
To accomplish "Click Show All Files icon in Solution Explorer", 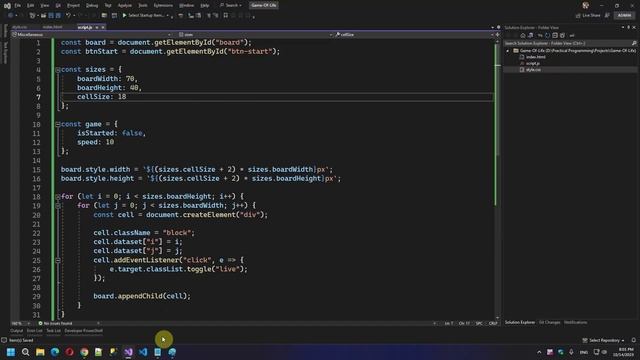I will click(x=562, y=36).
